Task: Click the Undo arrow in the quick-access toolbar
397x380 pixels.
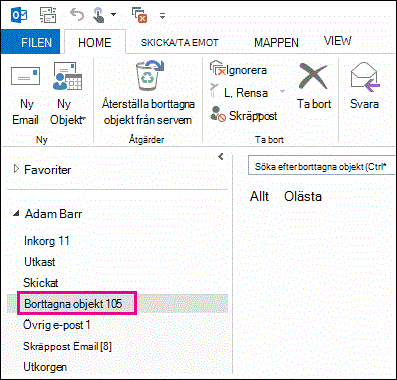Action: 77,15
